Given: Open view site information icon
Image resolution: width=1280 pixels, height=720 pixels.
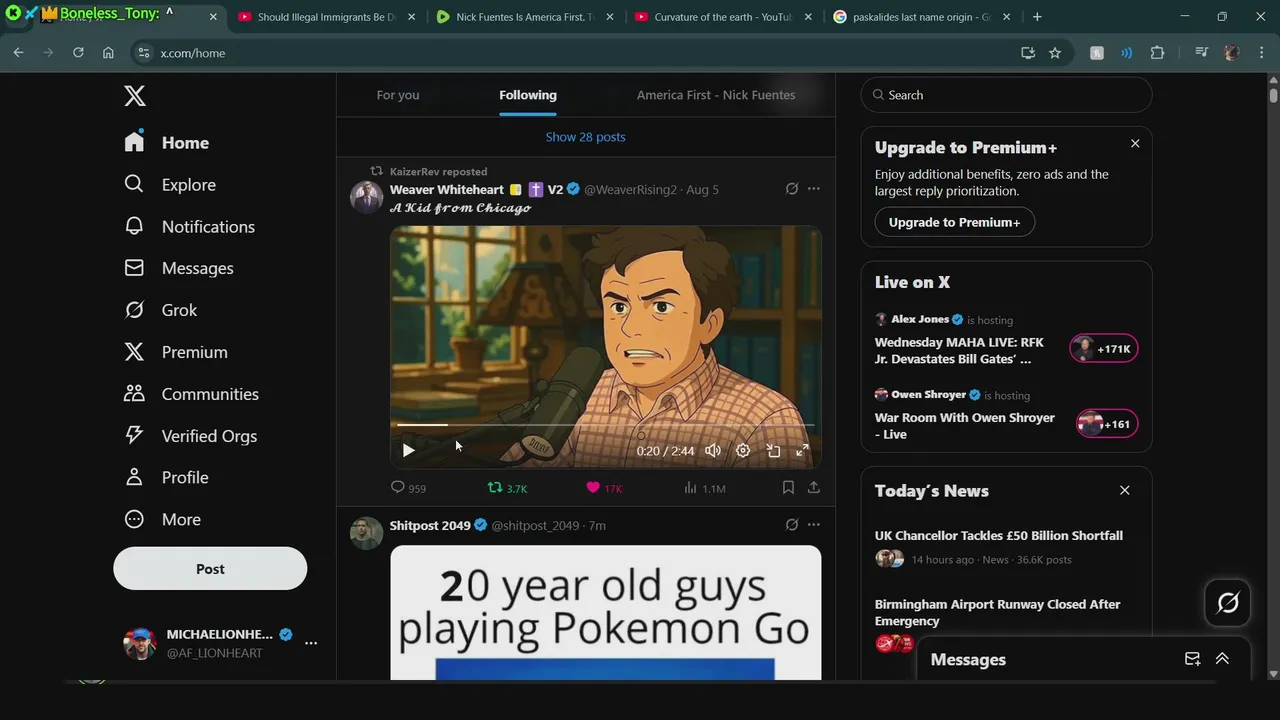Looking at the screenshot, I should (x=143, y=53).
